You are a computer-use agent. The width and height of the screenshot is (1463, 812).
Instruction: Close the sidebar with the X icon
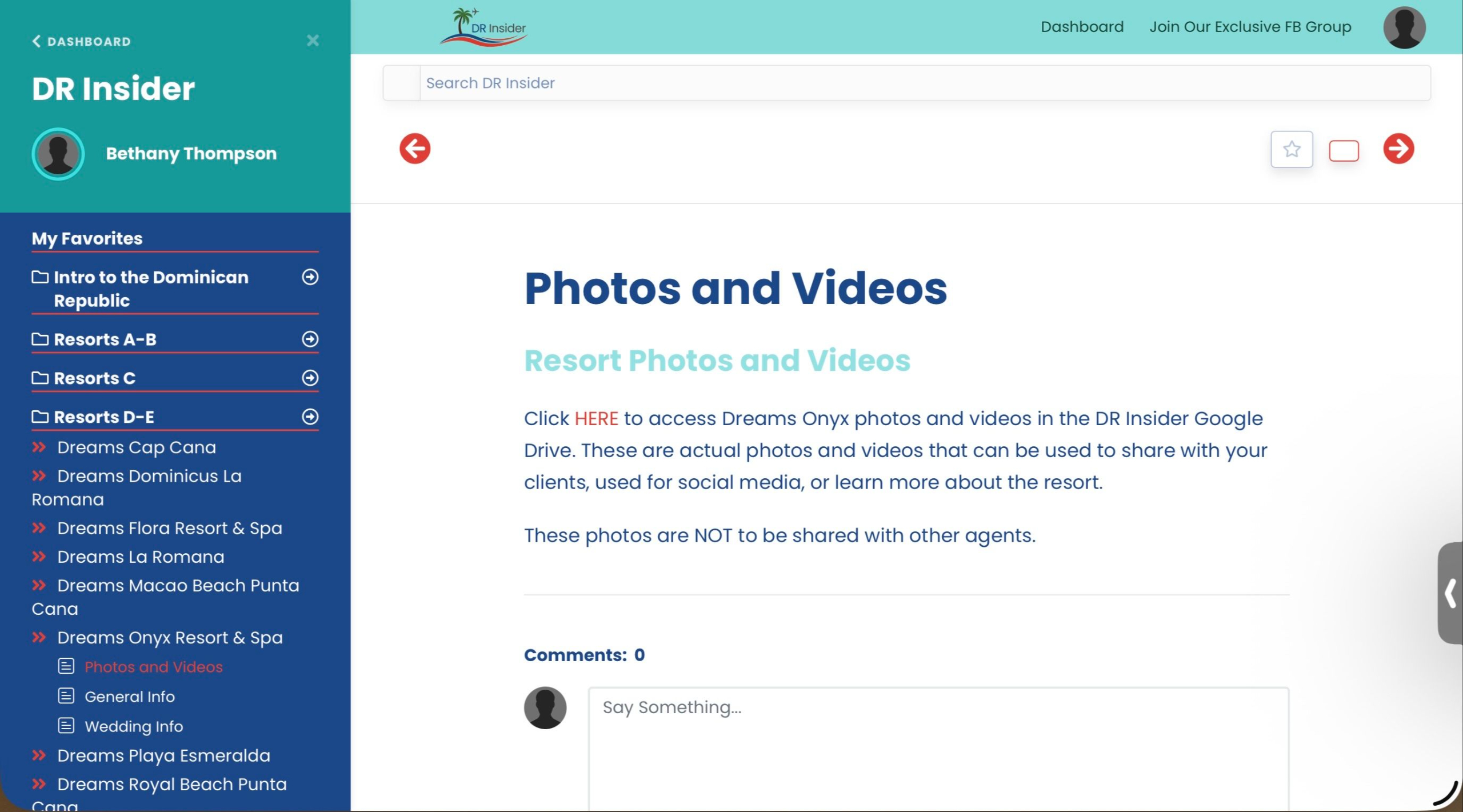[x=313, y=41]
